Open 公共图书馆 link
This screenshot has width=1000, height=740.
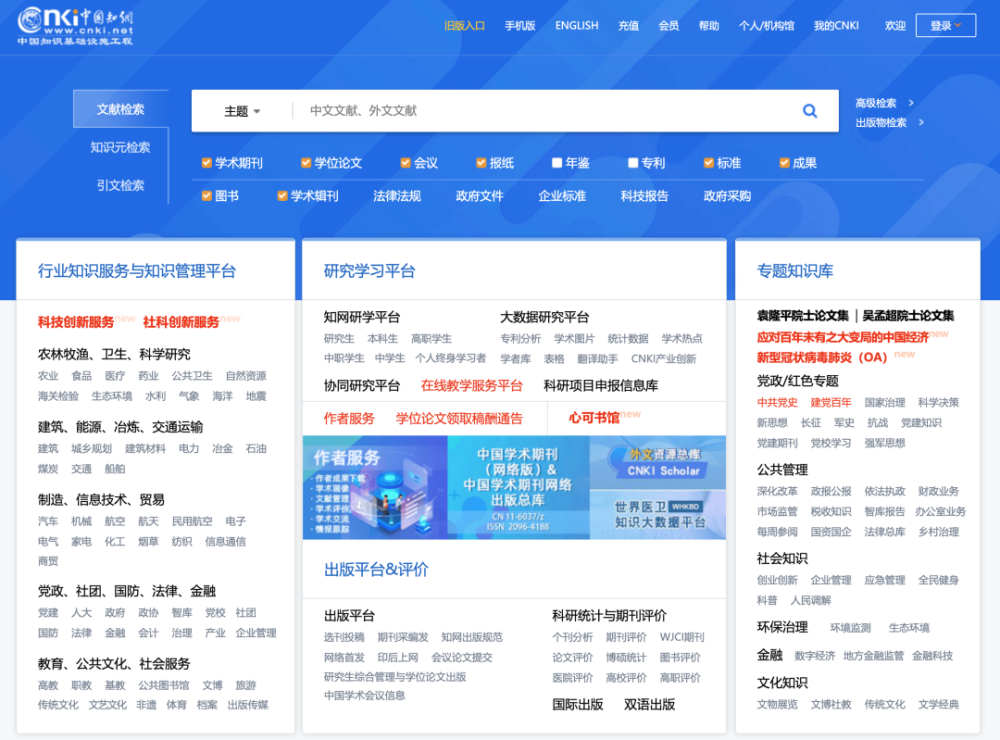(164, 685)
